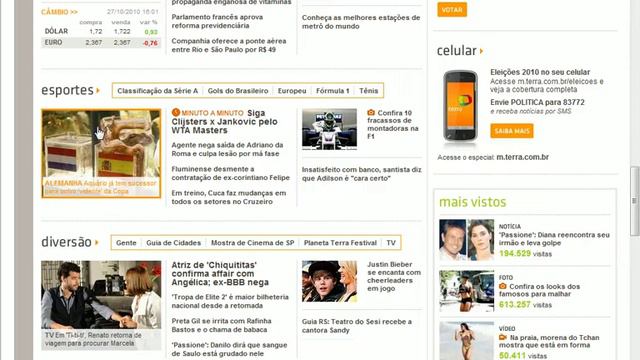Click the clock icon beside MINUTO A MINUTO

176,112
